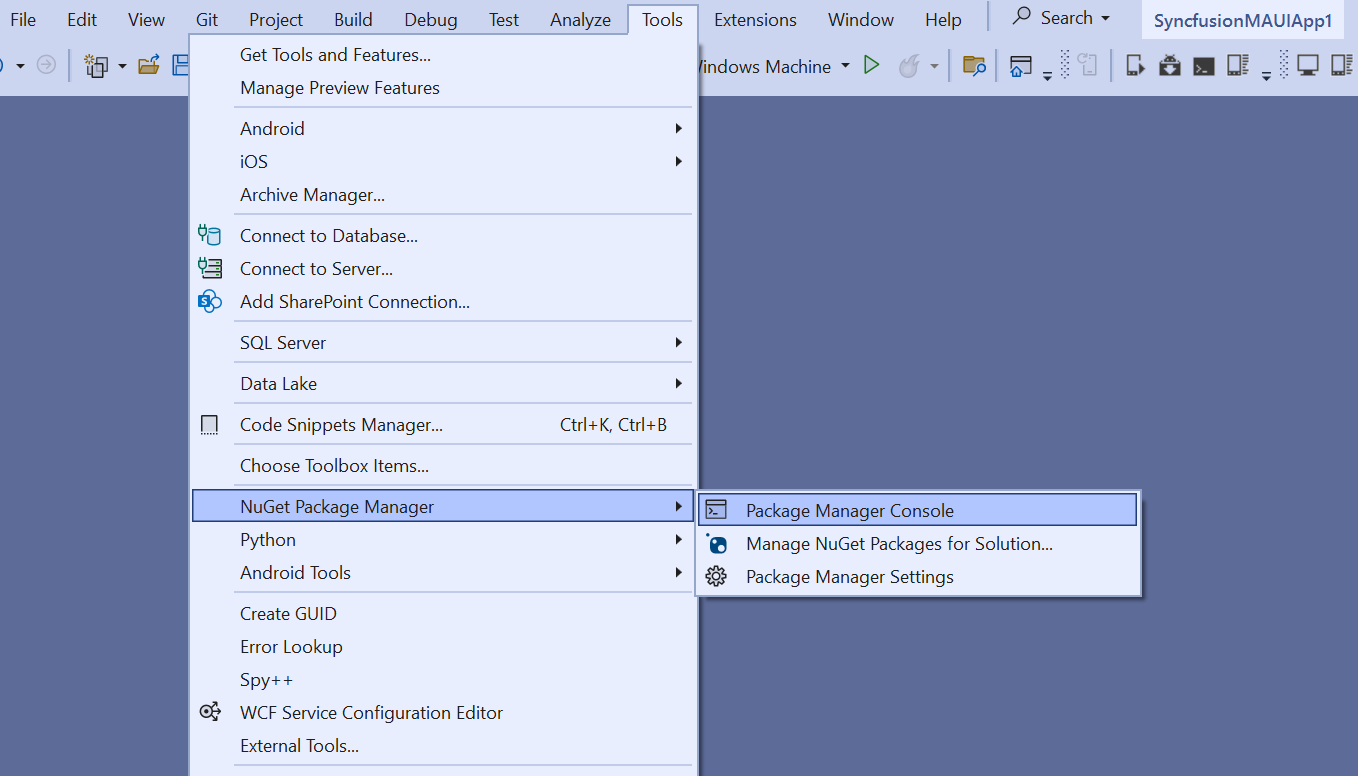Open the Hot Reload options dropdown arrow
This screenshot has width=1358, height=776.
click(935, 66)
